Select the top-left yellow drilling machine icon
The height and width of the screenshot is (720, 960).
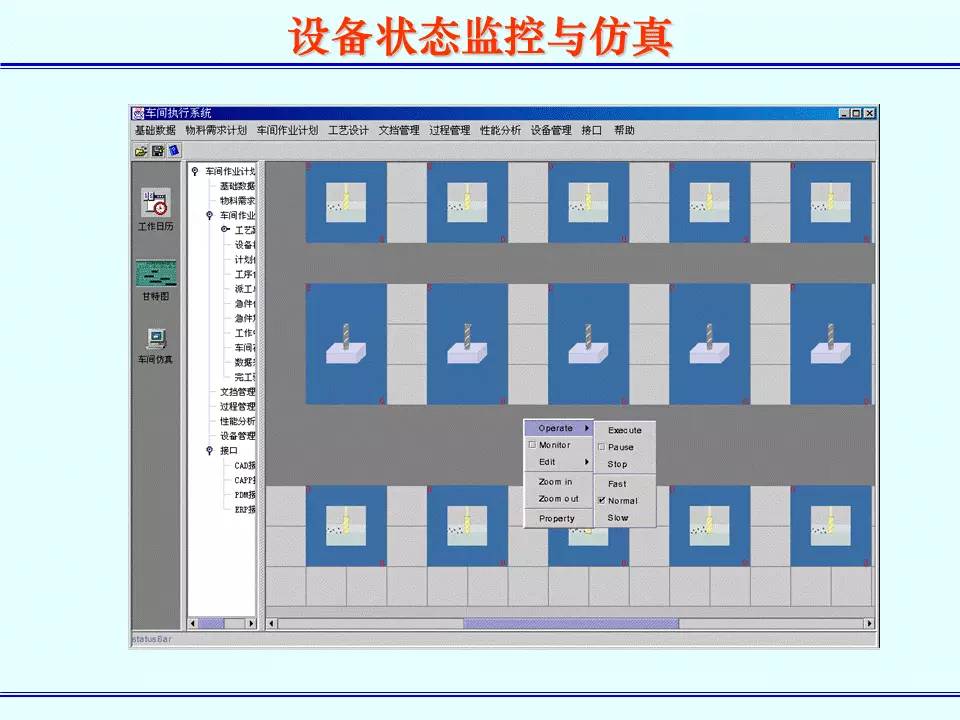click(x=345, y=201)
